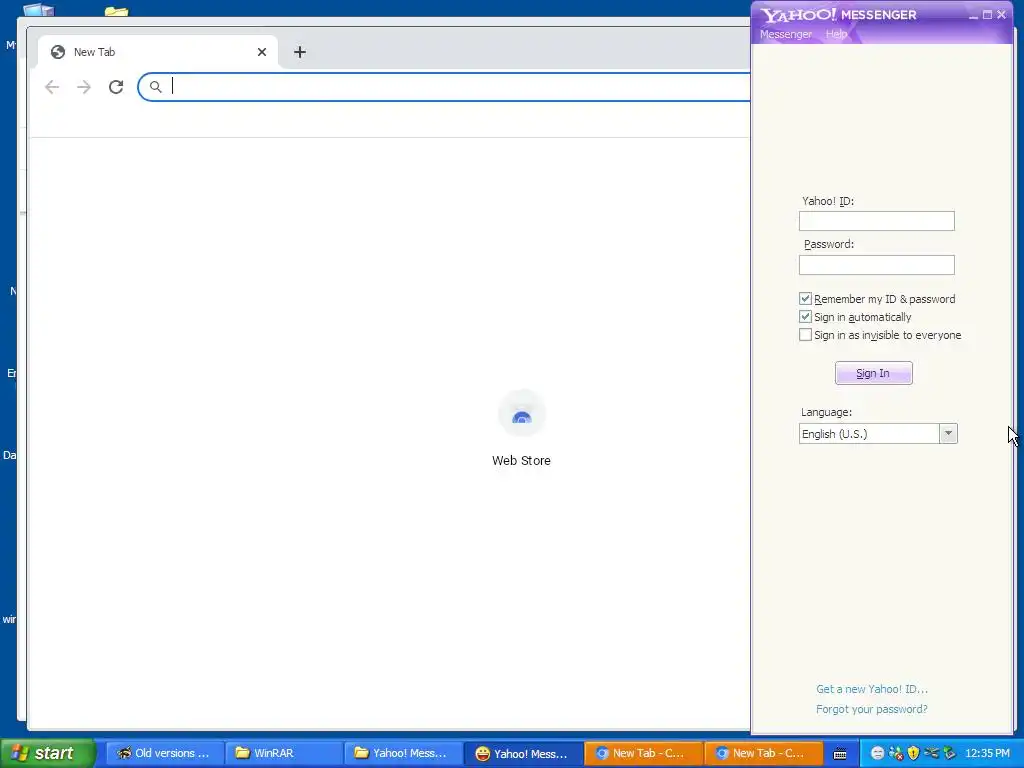Reload the New Tab page
The image size is (1024, 768).
tap(116, 87)
